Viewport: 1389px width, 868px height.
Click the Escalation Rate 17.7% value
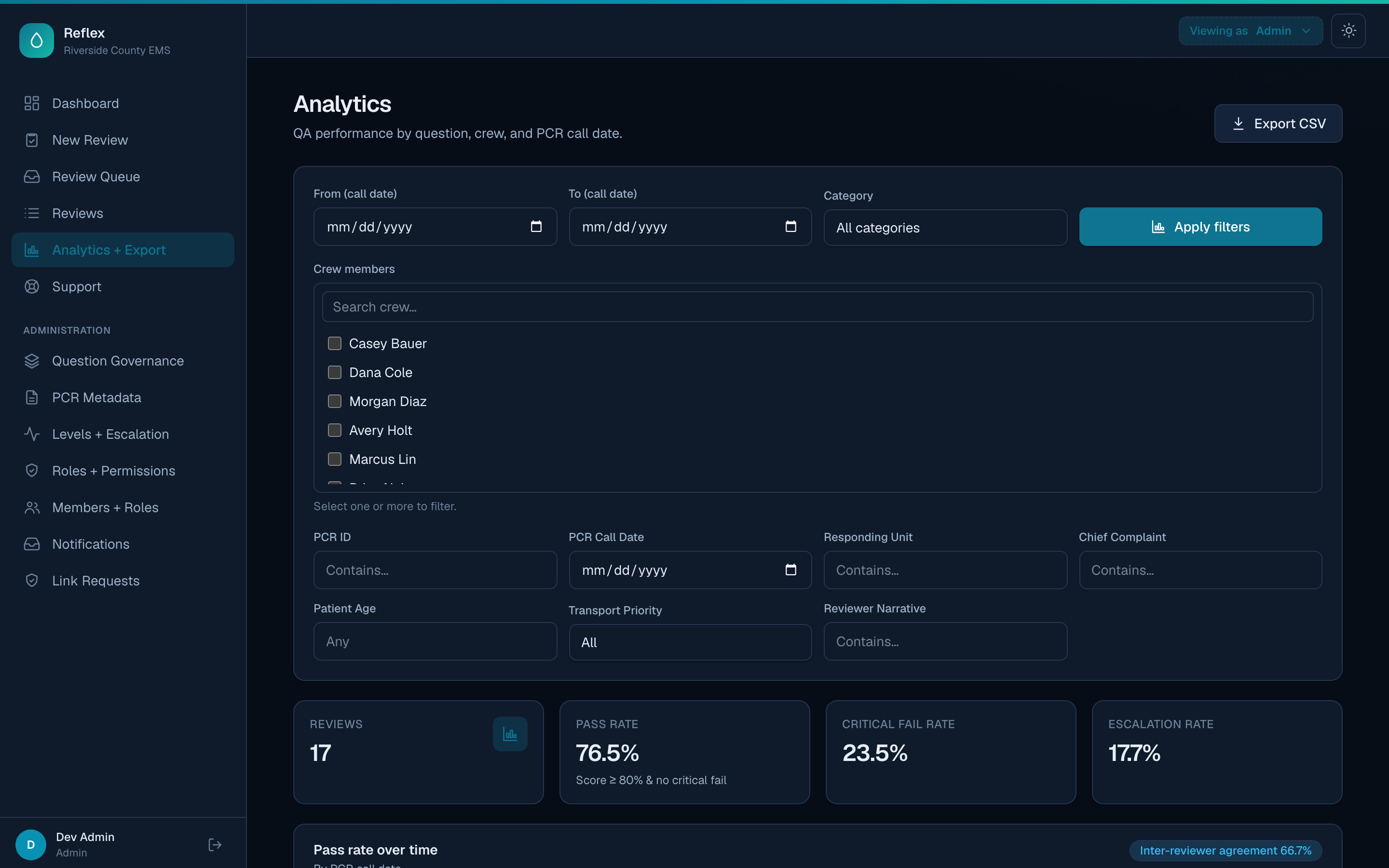[1134, 753]
